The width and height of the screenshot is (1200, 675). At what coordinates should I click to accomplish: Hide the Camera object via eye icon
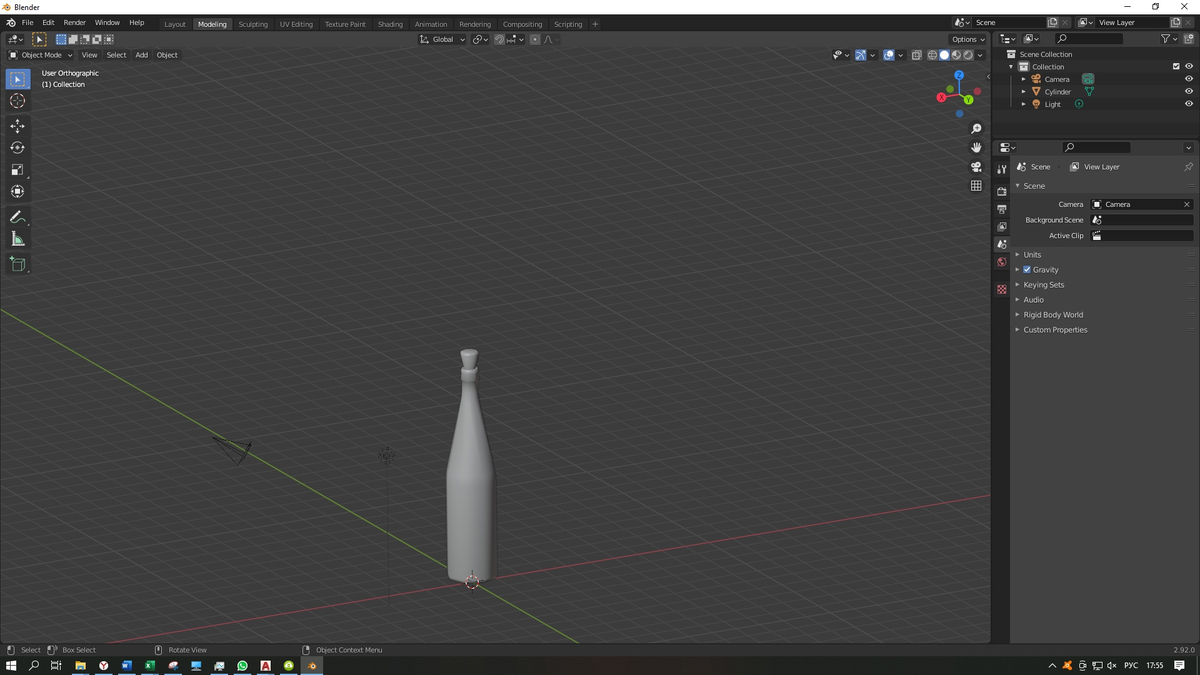1189,79
